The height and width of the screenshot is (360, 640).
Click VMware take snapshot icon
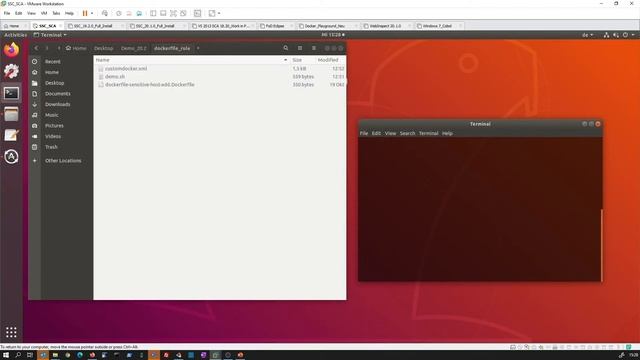pyautogui.click(x=119, y=13)
